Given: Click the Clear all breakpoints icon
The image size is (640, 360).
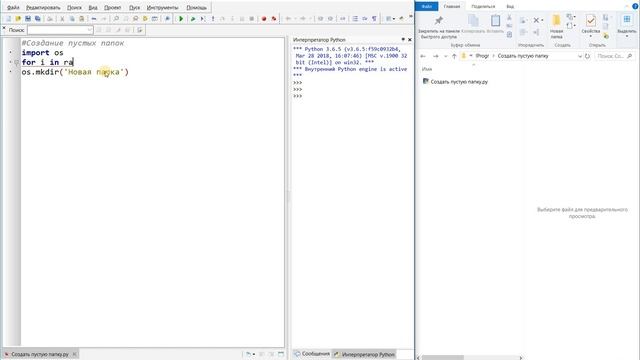Looking at the screenshot, I should (274, 19).
